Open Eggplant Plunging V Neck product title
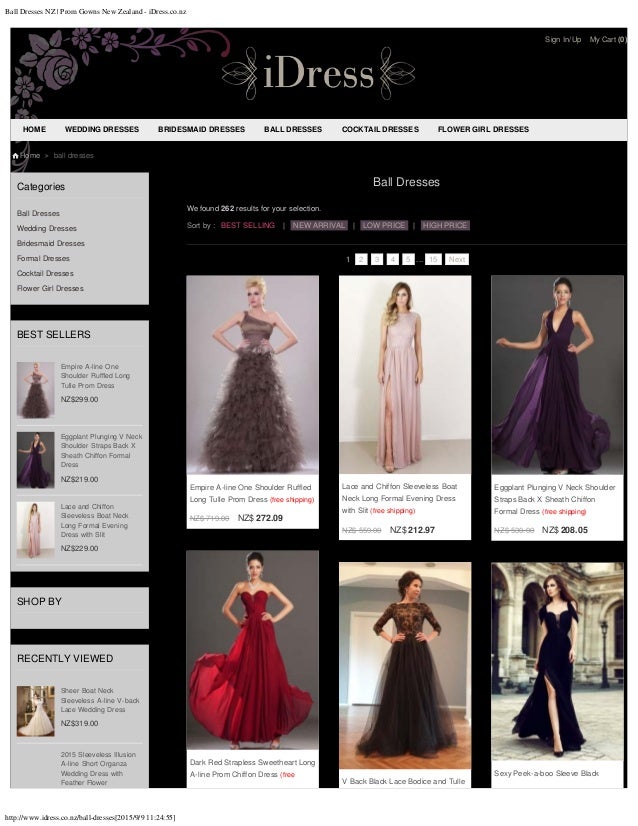638x826 pixels. pos(554,499)
